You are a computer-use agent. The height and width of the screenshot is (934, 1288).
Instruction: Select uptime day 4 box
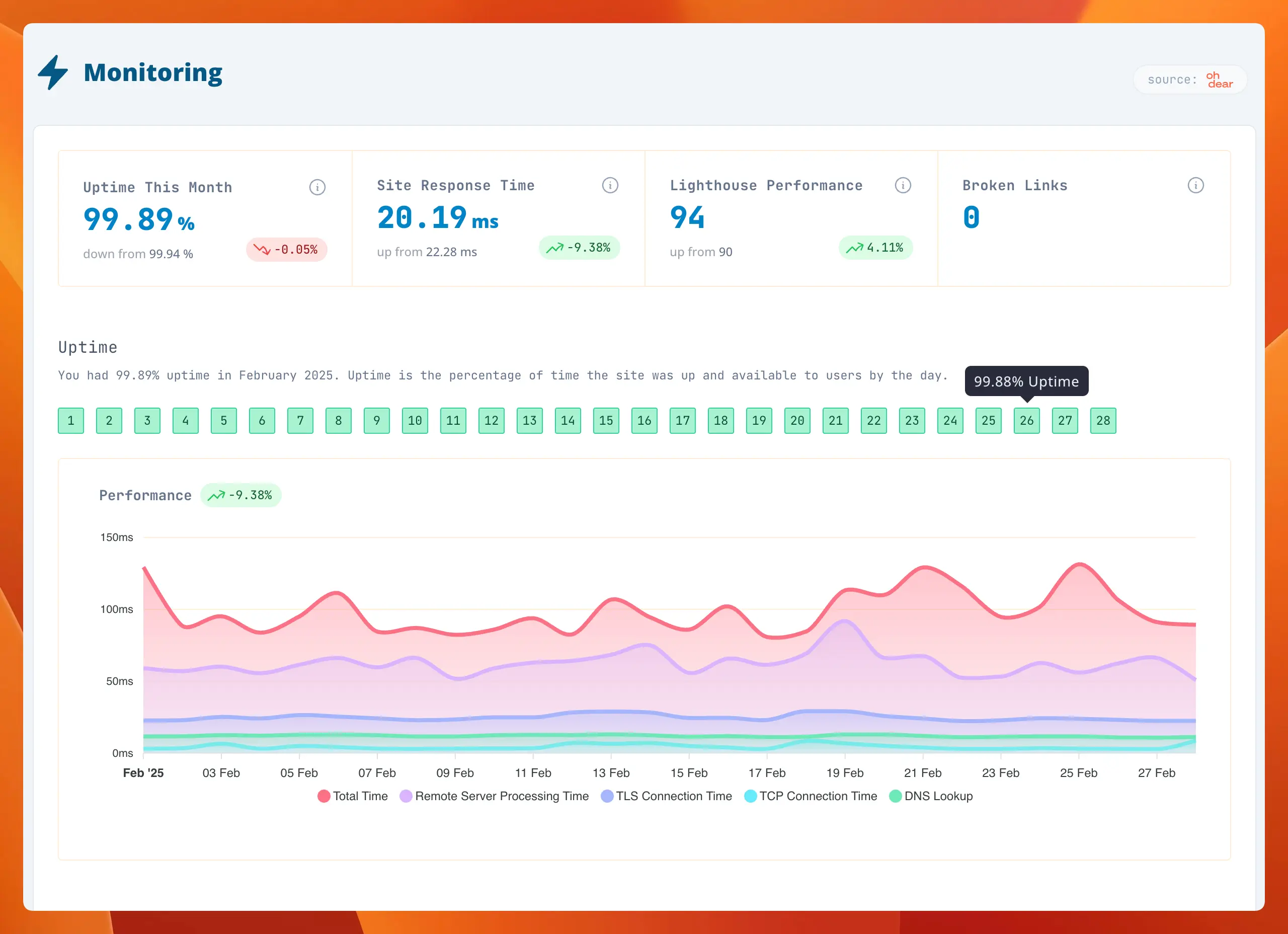click(186, 420)
